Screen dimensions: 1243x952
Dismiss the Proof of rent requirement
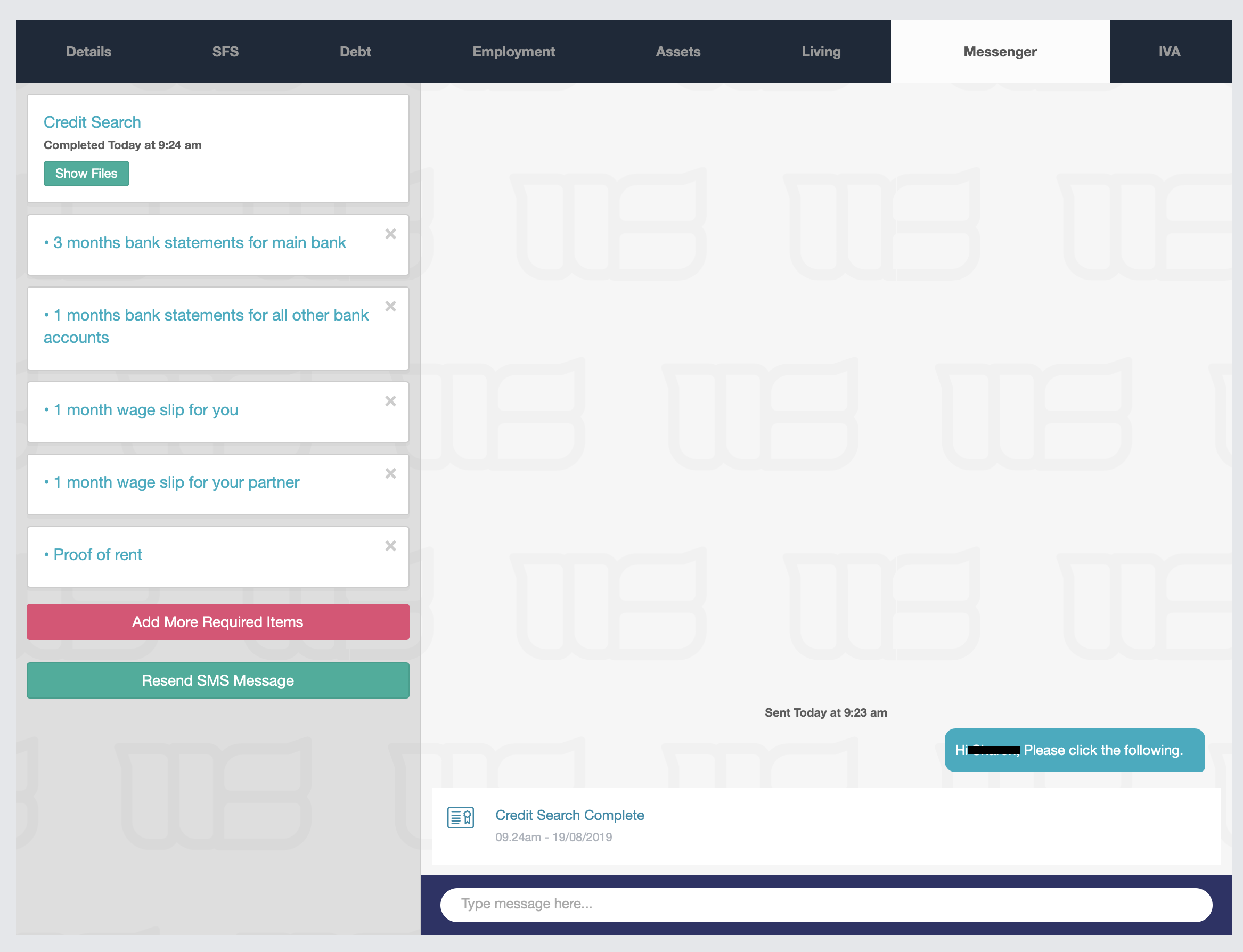coord(390,546)
